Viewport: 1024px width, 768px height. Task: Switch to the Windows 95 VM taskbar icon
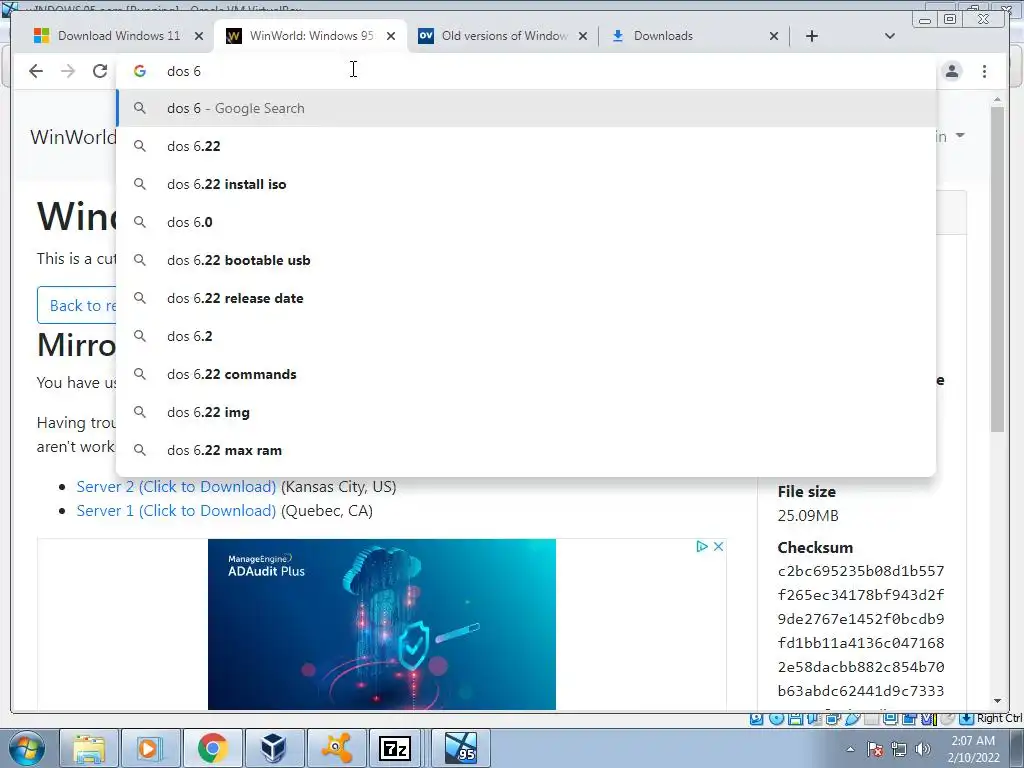point(460,748)
